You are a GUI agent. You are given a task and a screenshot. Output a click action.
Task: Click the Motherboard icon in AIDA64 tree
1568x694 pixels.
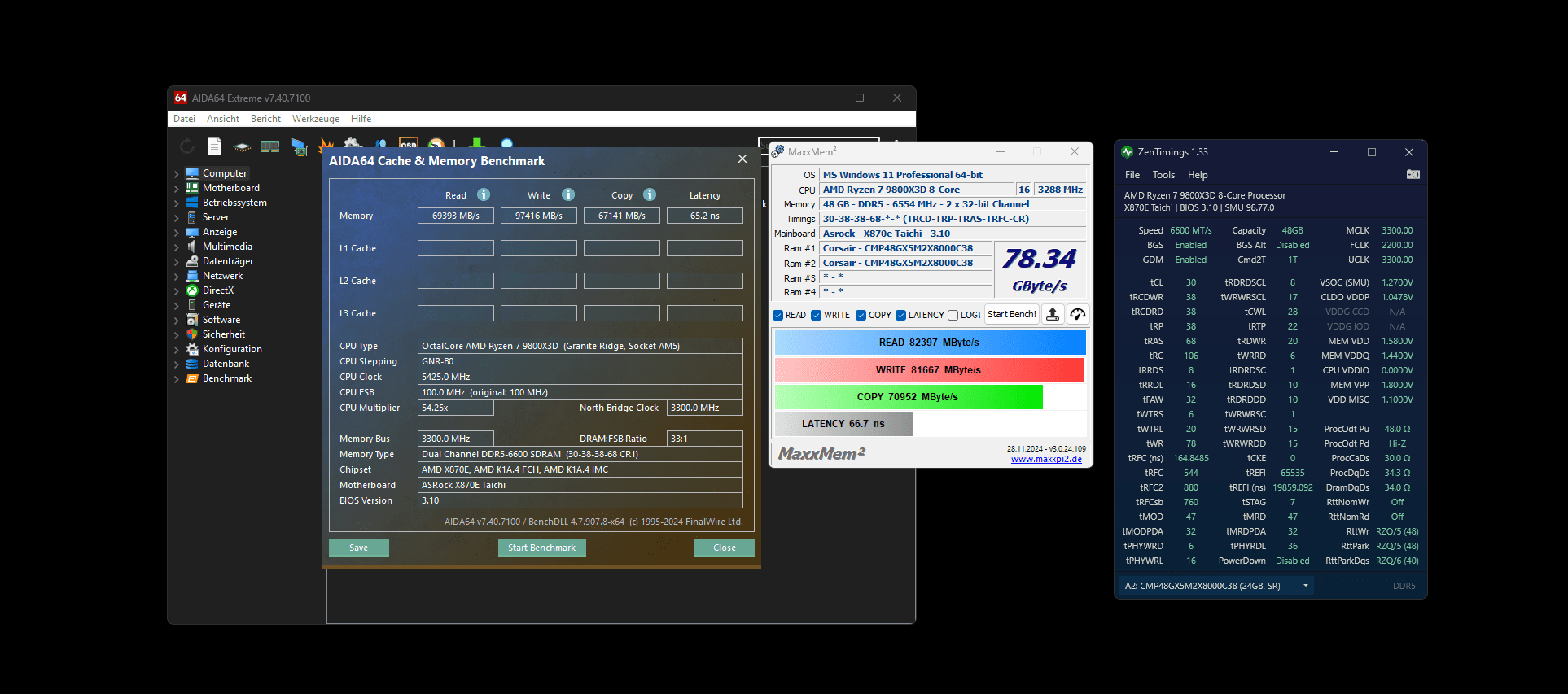point(192,188)
